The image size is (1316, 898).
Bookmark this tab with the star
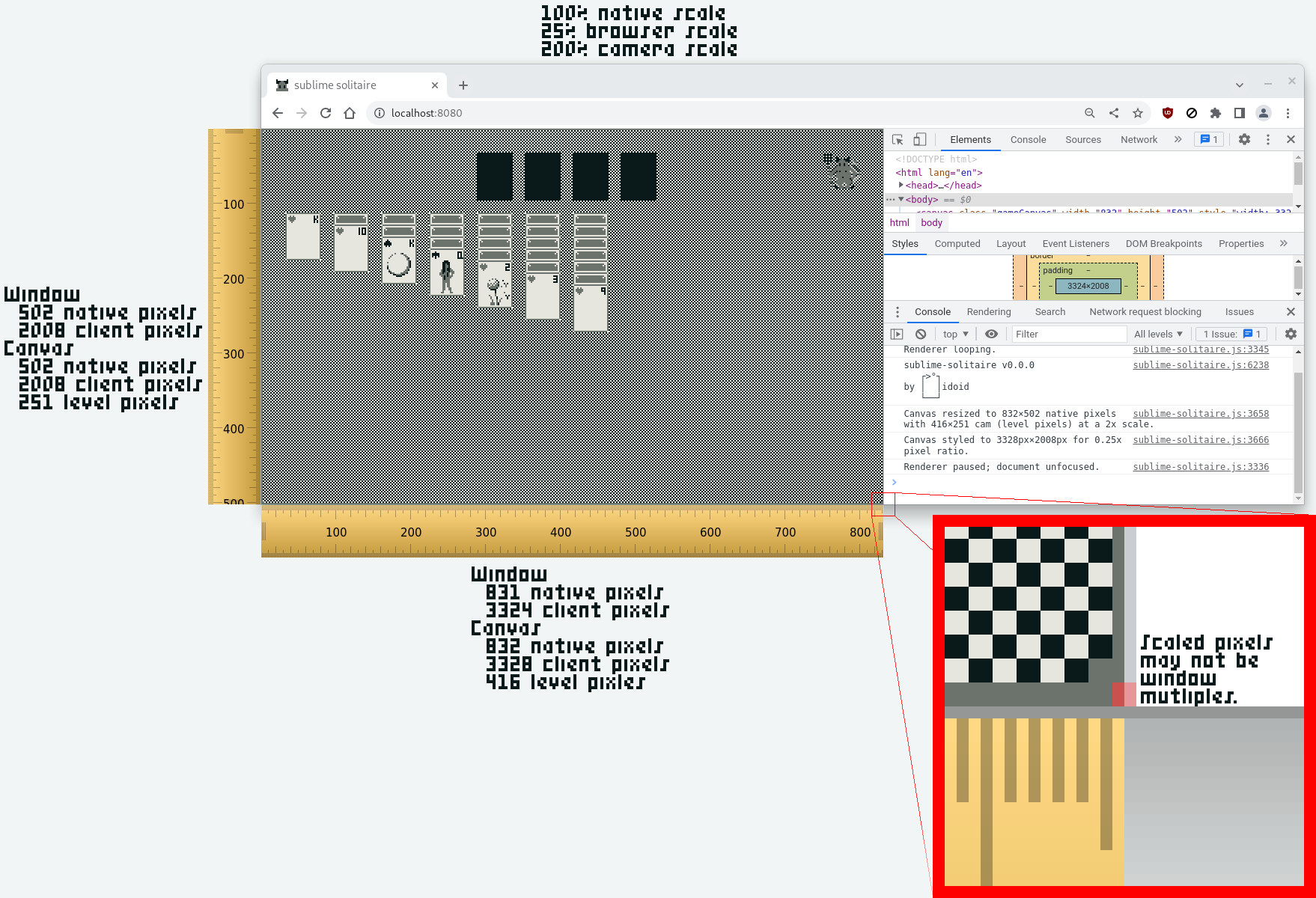tap(1138, 113)
